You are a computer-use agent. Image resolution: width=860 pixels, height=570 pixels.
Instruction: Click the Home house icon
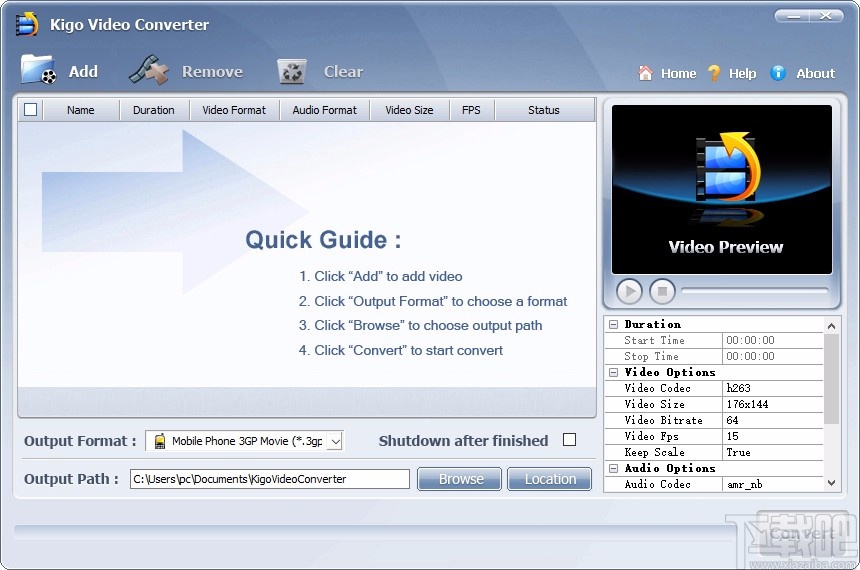(x=646, y=73)
